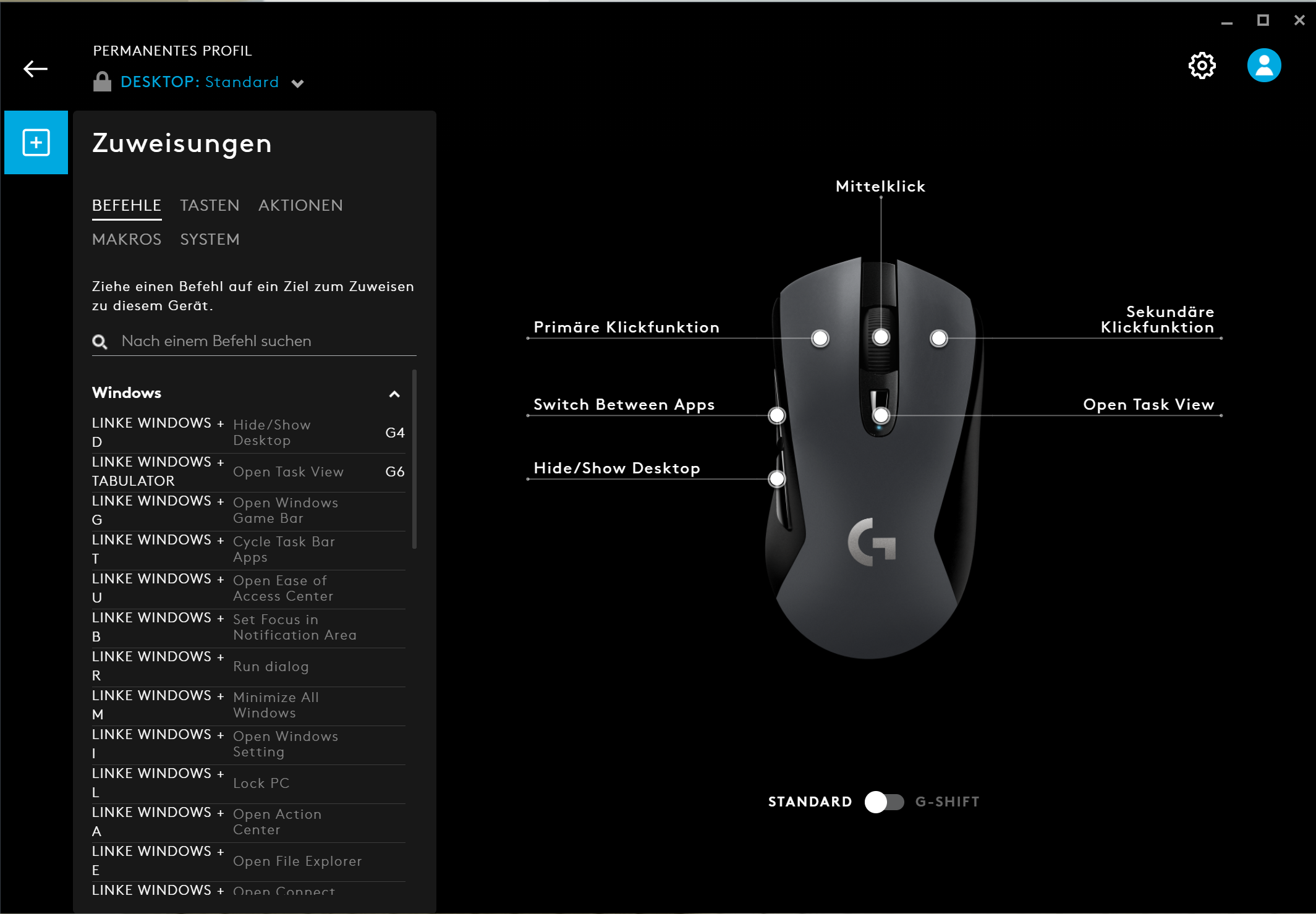1316x914 pixels.
Task: Select the Switch Between Apps side button marker
Action: [777, 416]
